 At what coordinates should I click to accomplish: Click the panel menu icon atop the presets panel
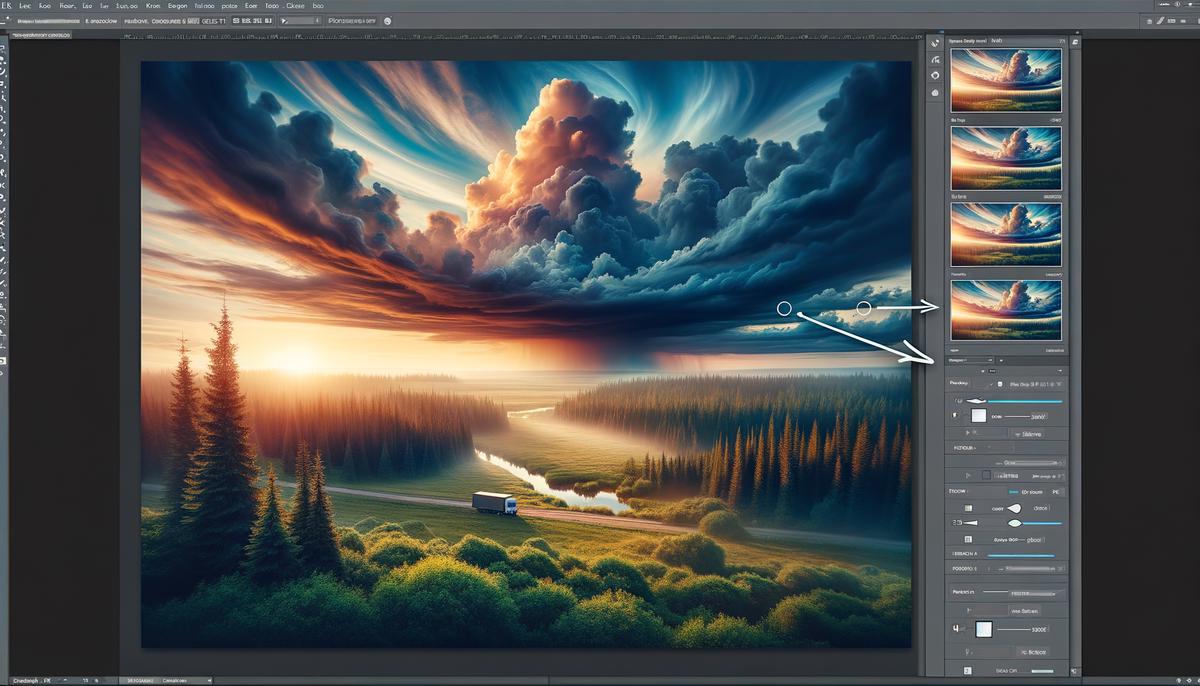click(x=1076, y=41)
